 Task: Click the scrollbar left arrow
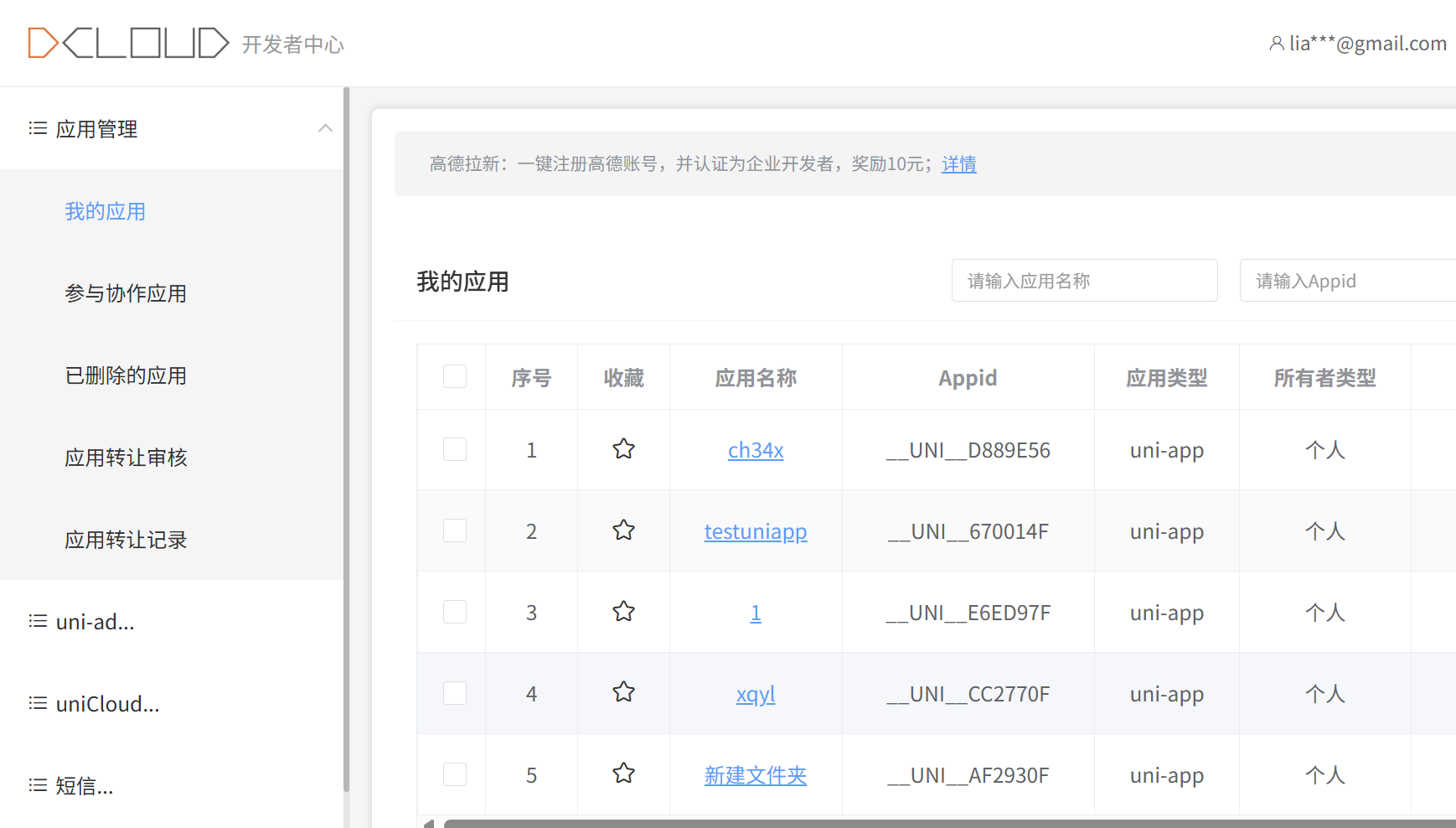(x=428, y=824)
